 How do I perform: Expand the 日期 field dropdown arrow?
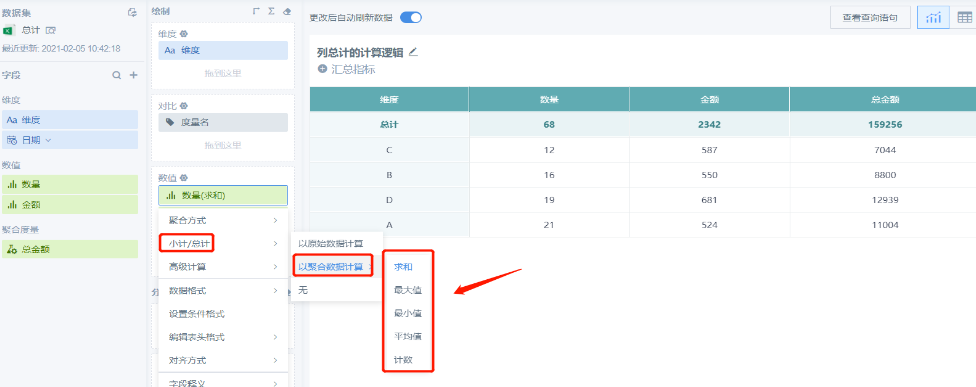click(x=49, y=141)
